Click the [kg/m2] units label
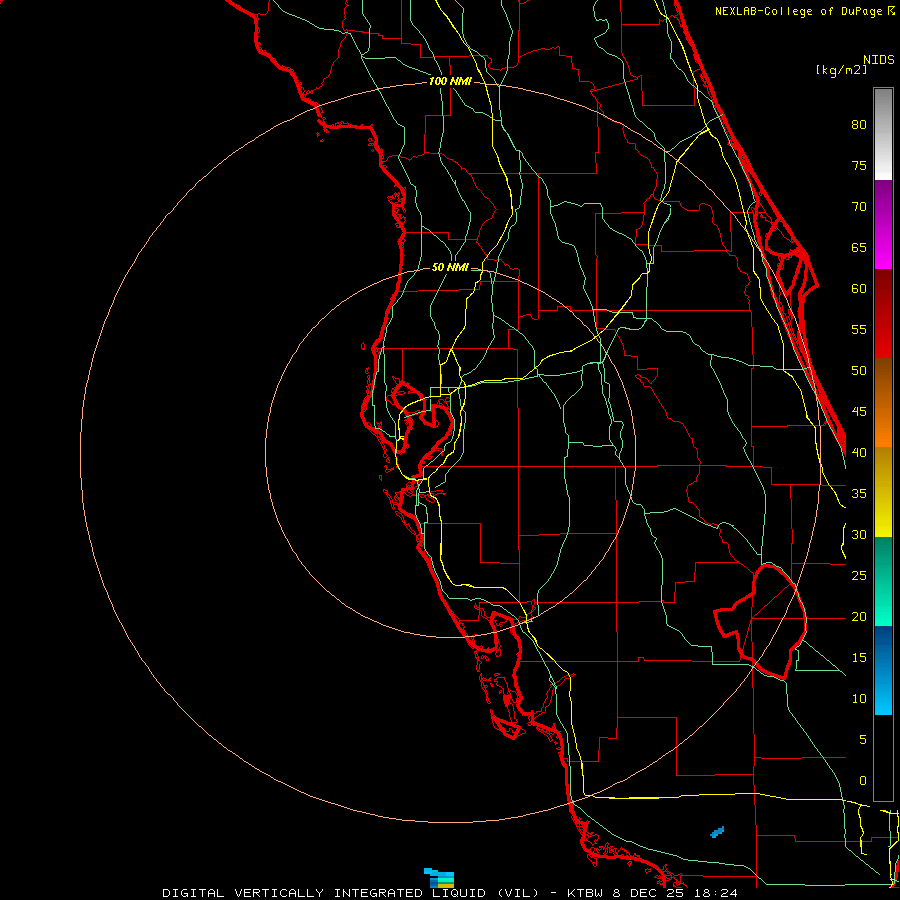 [x=841, y=70]
